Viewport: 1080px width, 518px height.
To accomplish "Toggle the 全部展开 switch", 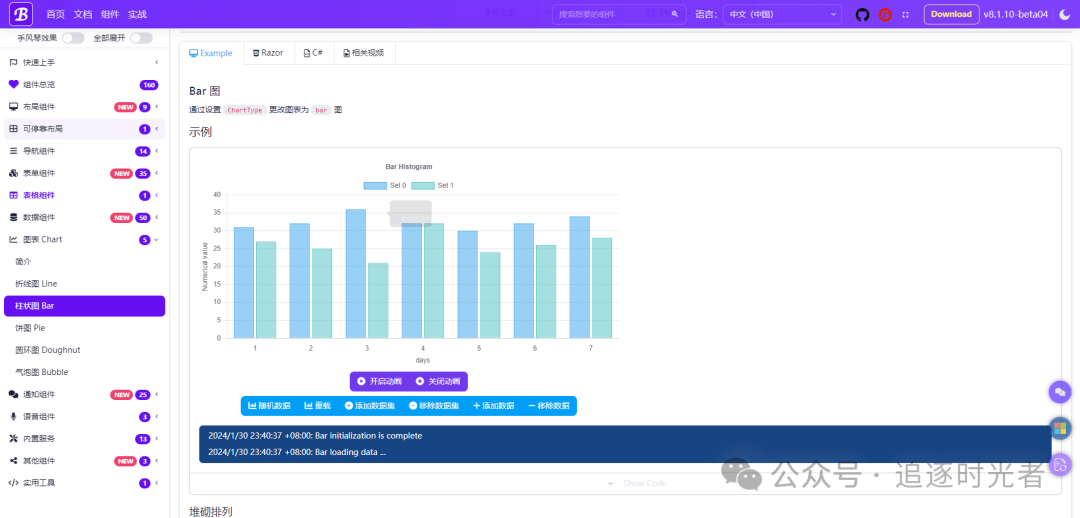I will [141, 38].
